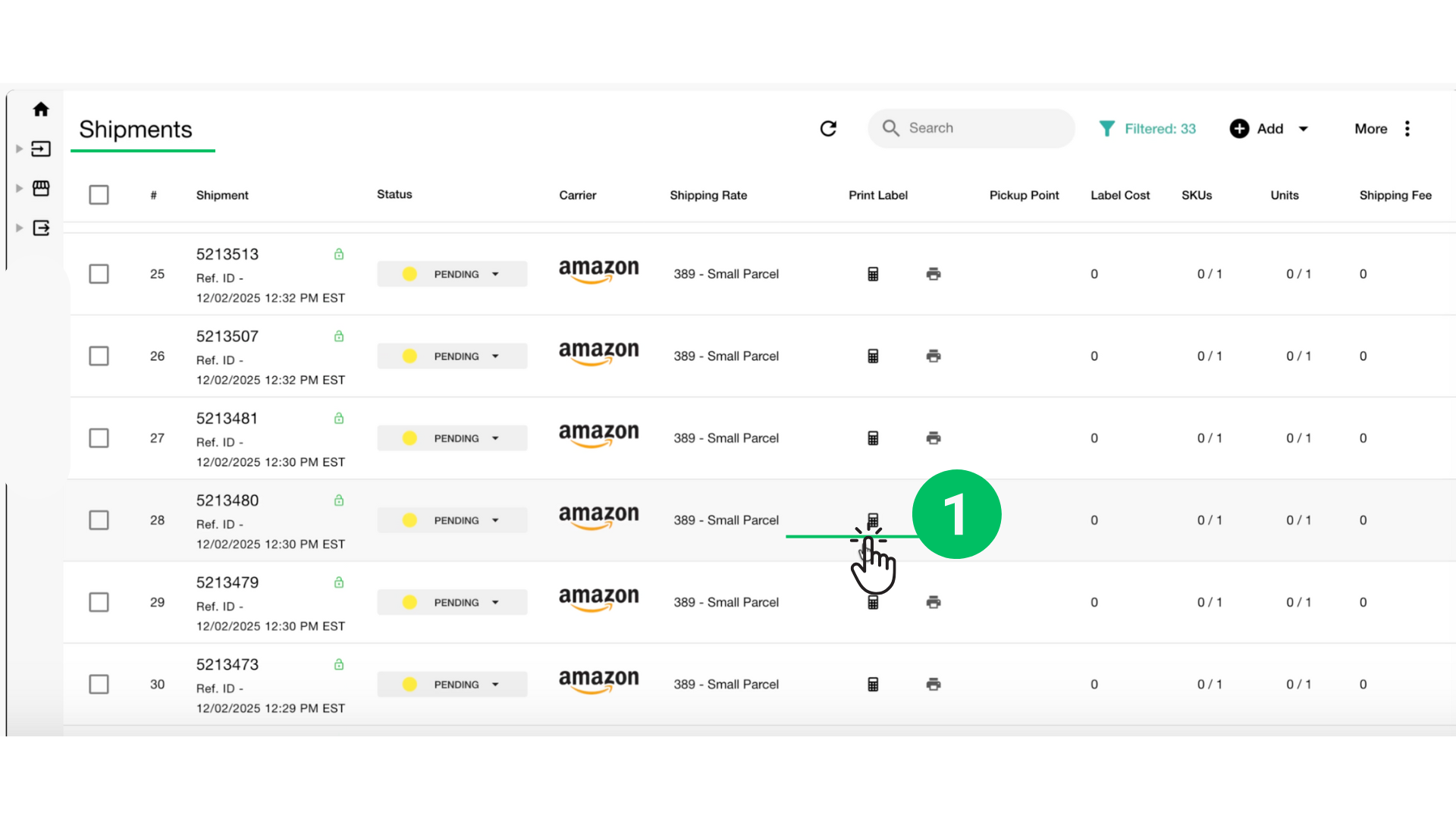This screenshot has width=1456, height=819.
Task: Calculate rate for shipment 5213513
Action: pos(874,274)
